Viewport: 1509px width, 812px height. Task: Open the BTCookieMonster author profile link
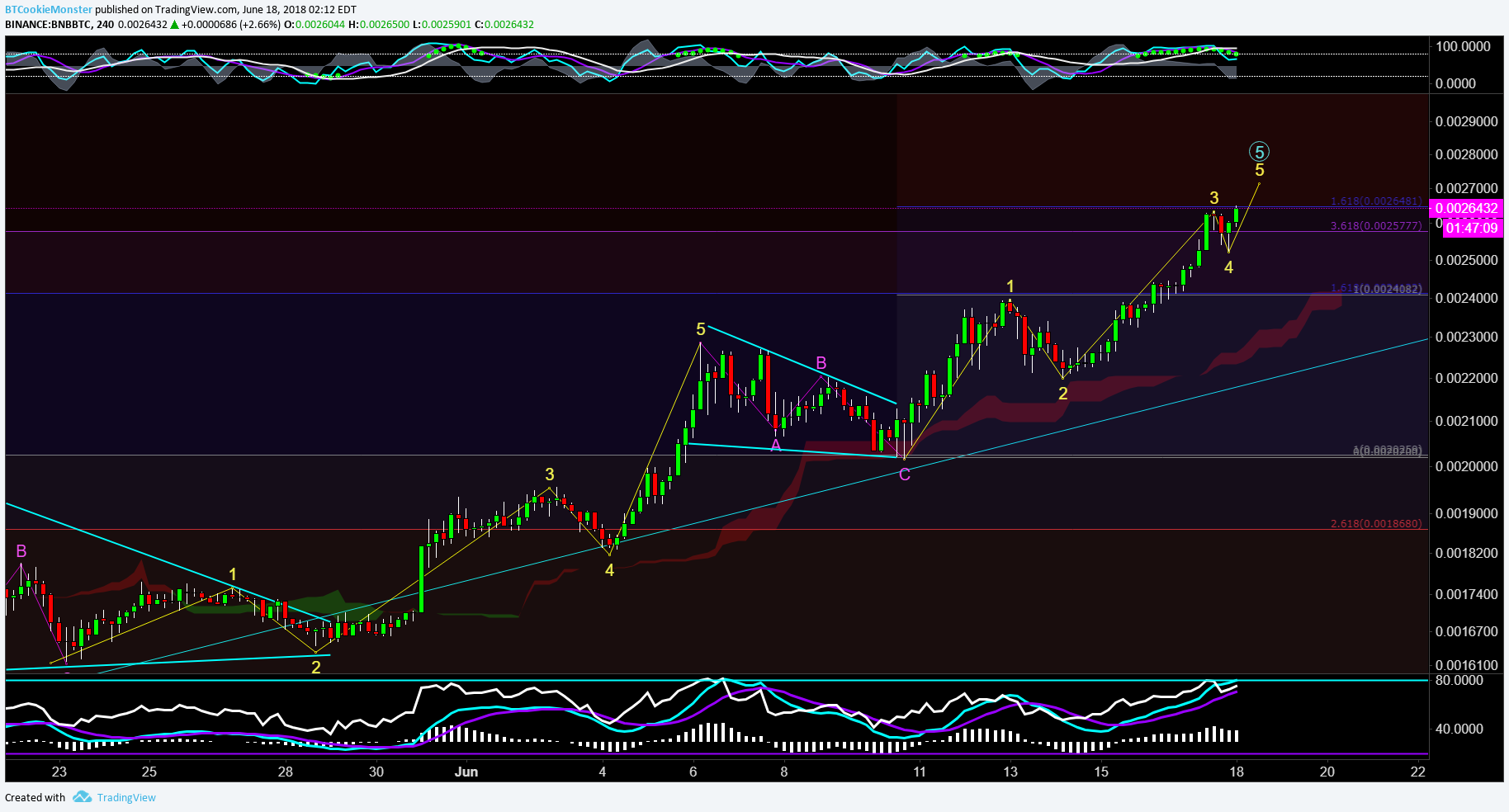tap(49, 10)
